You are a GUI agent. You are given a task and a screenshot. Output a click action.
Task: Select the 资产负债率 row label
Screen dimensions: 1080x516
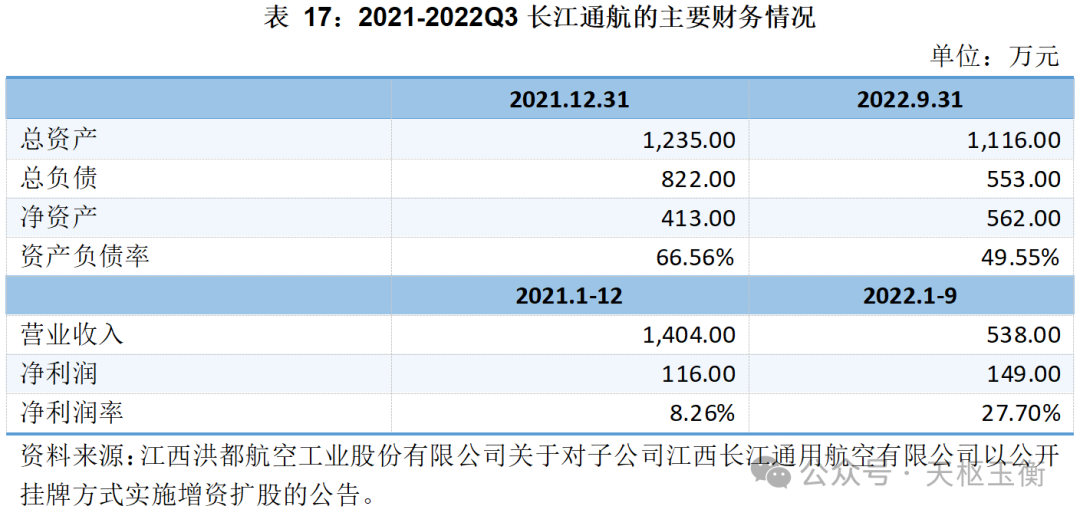(x=85, y=257)
